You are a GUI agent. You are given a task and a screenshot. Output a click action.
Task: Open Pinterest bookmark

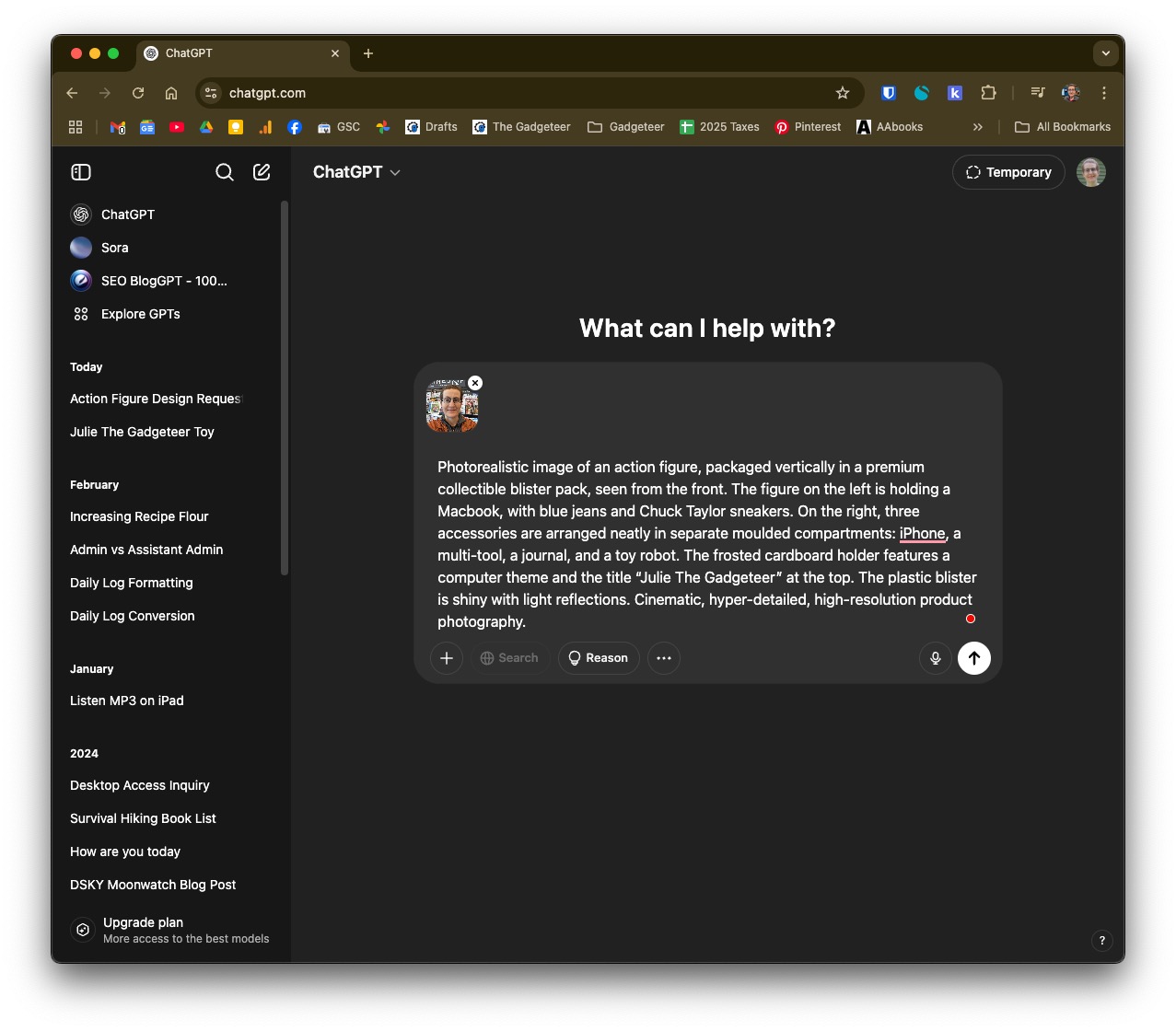point(808,127)
